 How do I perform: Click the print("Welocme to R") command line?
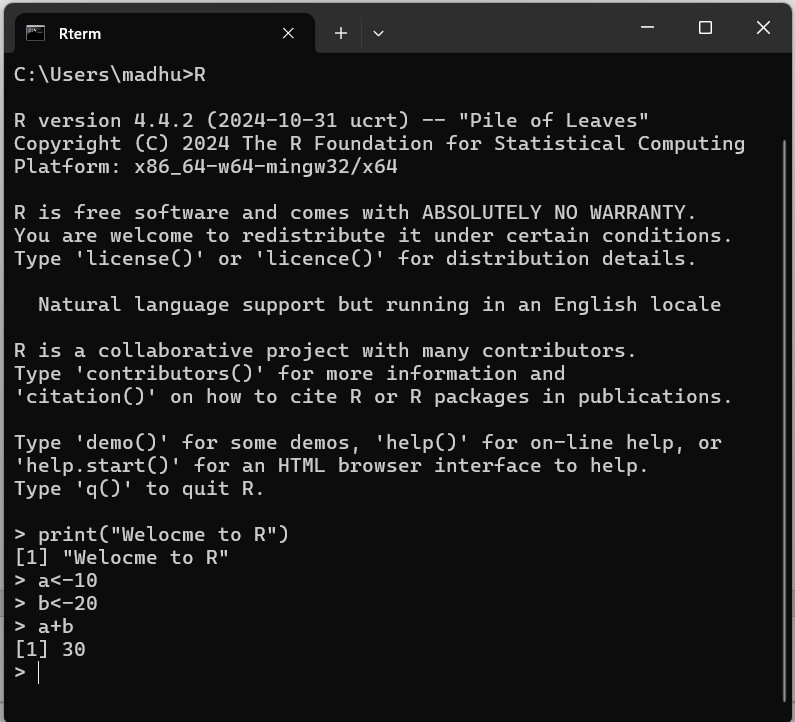[163, 534]
